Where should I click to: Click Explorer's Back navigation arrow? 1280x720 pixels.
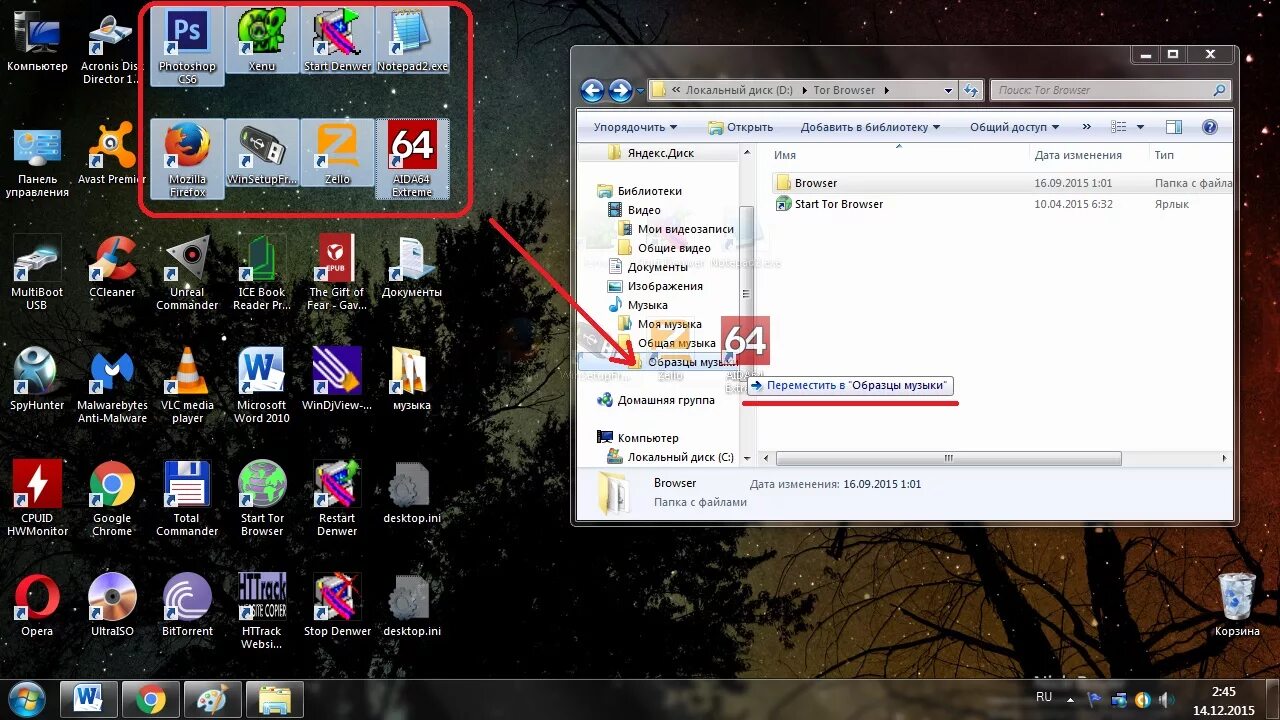[593, 91]
